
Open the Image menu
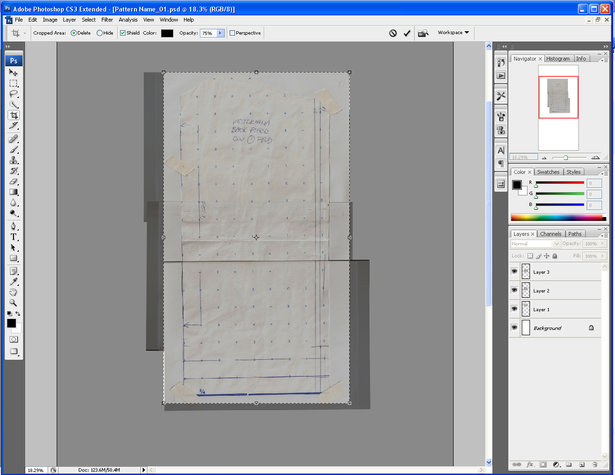[50, 20]
